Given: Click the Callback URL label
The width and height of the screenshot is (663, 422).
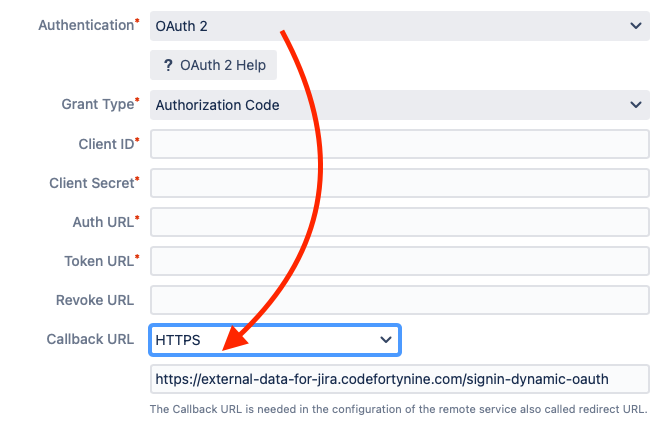Looking at the screenshot, I should [x=90, y=339].
